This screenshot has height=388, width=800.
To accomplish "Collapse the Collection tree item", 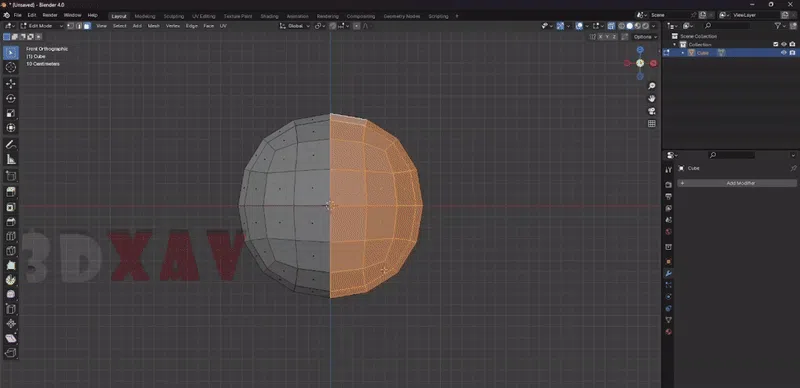I will (675, 44).
